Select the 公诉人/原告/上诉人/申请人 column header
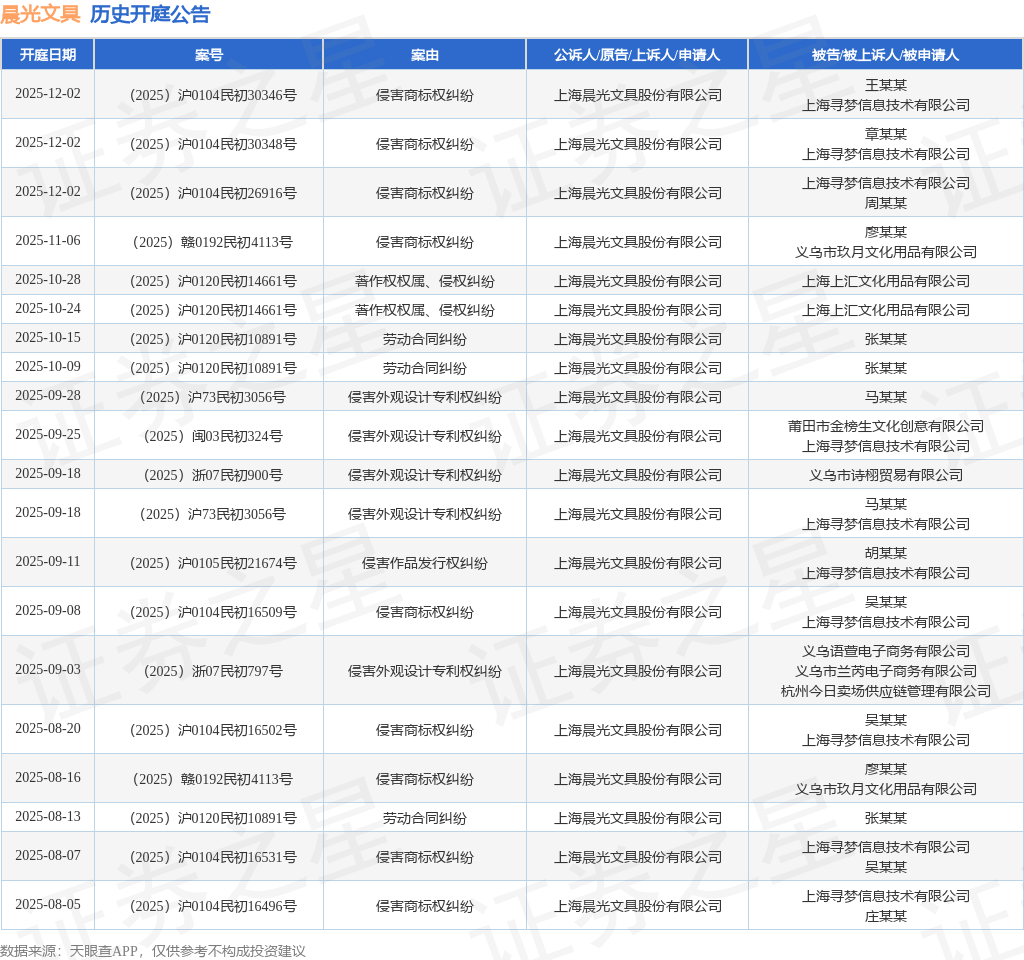Image resolution: width=1024 pixels, height=960 pixels. click(637, 55)
